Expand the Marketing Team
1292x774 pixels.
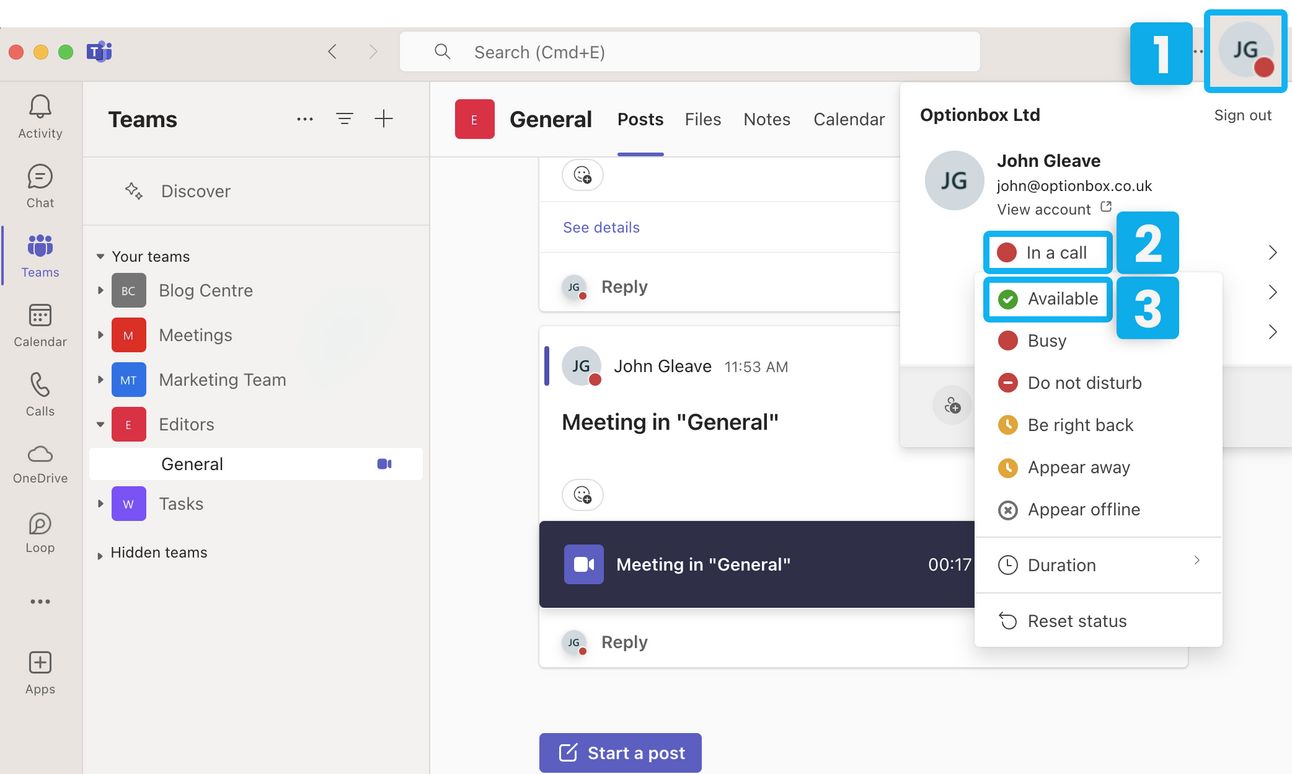[x=100, y=380]
